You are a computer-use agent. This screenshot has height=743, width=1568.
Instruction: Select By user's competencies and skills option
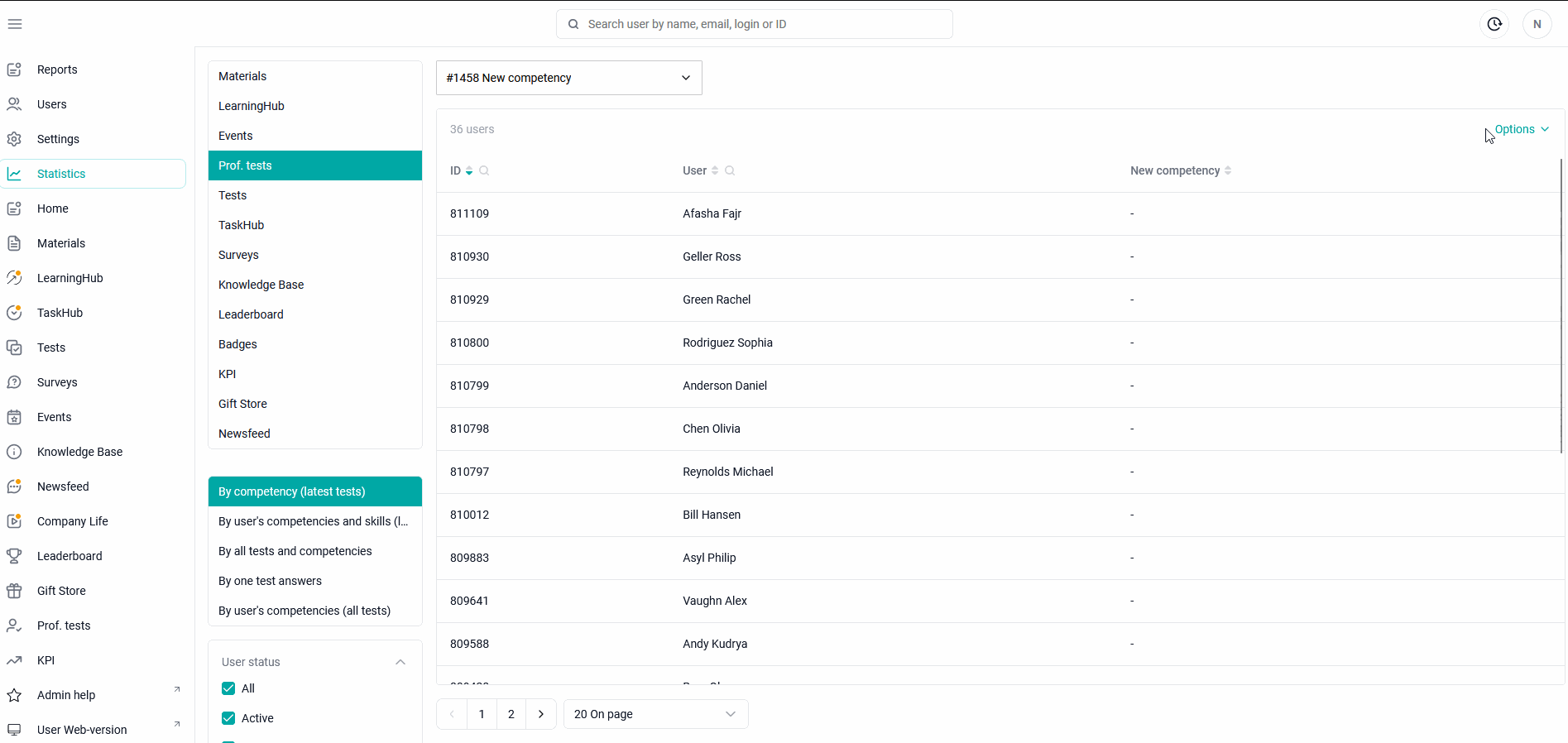315,521
